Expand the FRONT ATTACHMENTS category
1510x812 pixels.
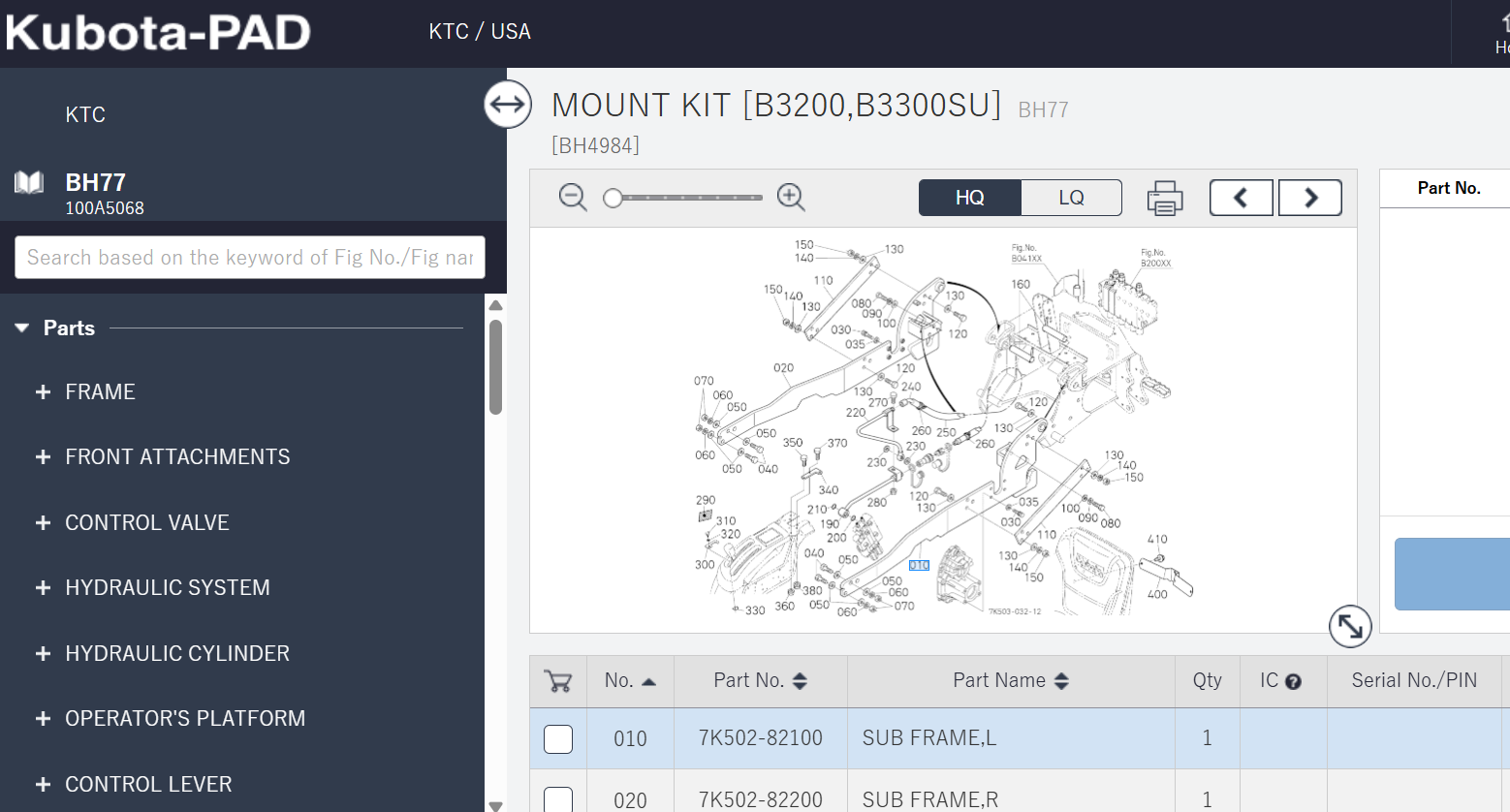pyautogui.click(x=43, y=457)
